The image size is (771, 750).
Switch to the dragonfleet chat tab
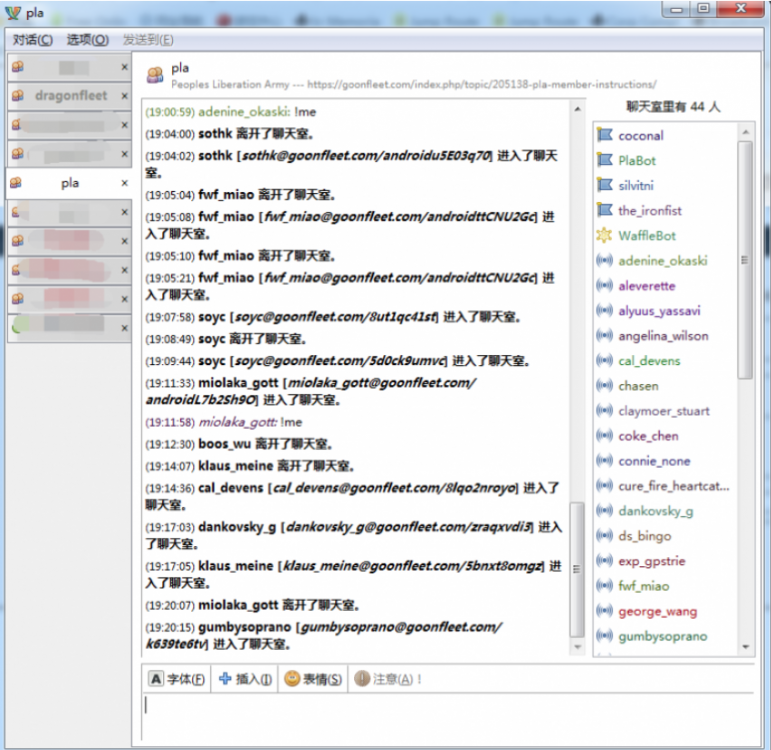[67, 96]
